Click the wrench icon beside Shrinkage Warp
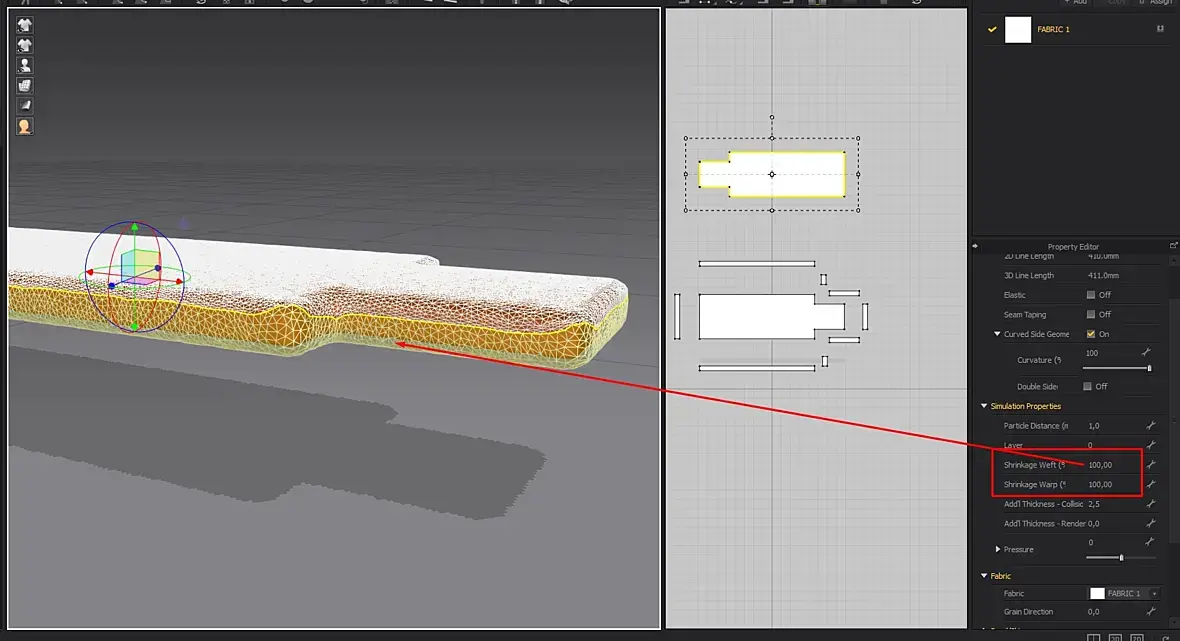 coord(1151,484)
